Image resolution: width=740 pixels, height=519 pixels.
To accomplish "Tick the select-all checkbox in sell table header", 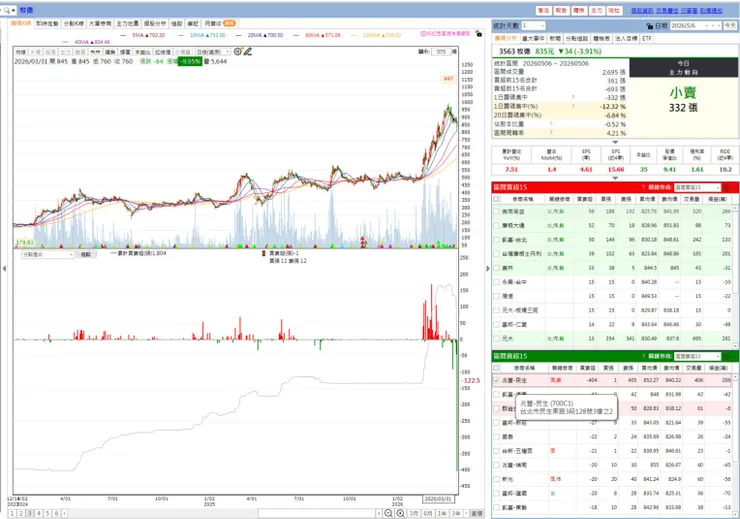I will click(496, 368).
